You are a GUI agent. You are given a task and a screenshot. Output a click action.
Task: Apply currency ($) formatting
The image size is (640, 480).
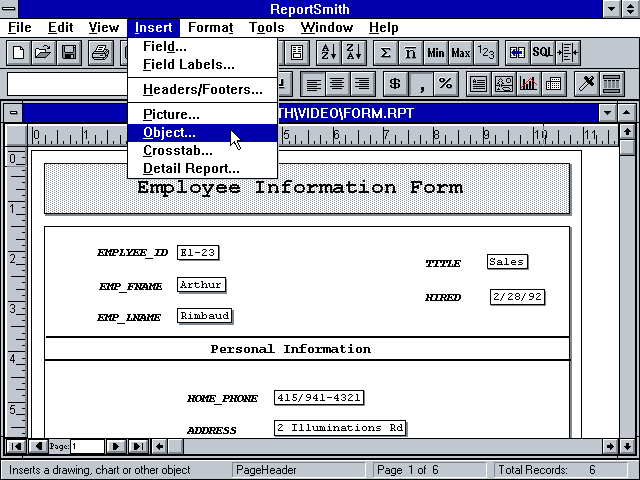(x=395, y=84)
